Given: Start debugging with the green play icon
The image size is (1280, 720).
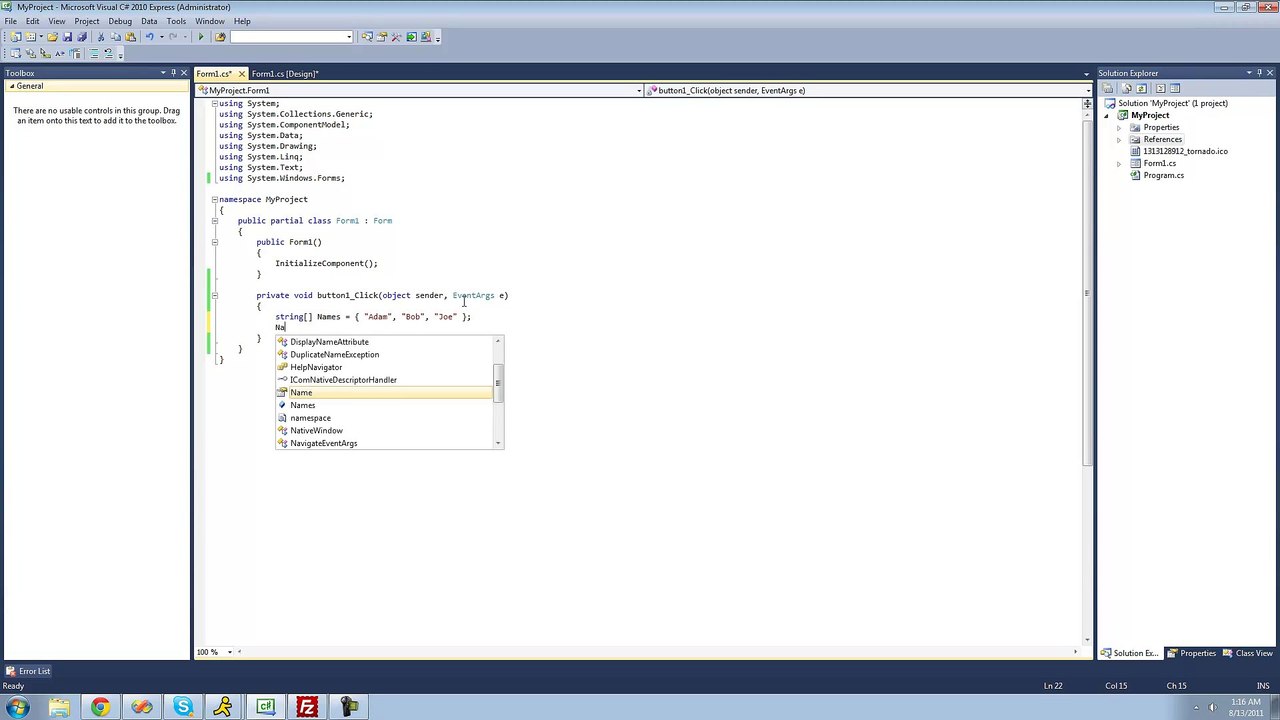Looking at the screenshot, I should tap(201, 37).
